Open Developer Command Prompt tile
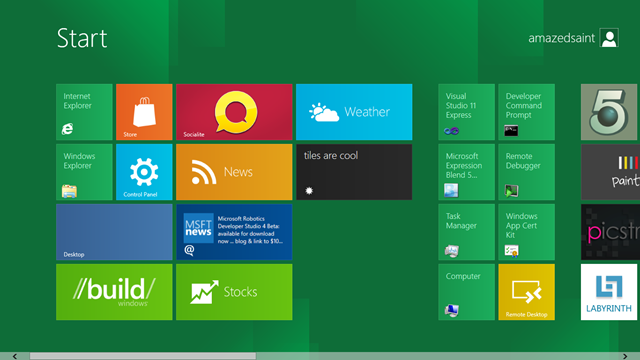640x360 pixels. tap(527, 112)
